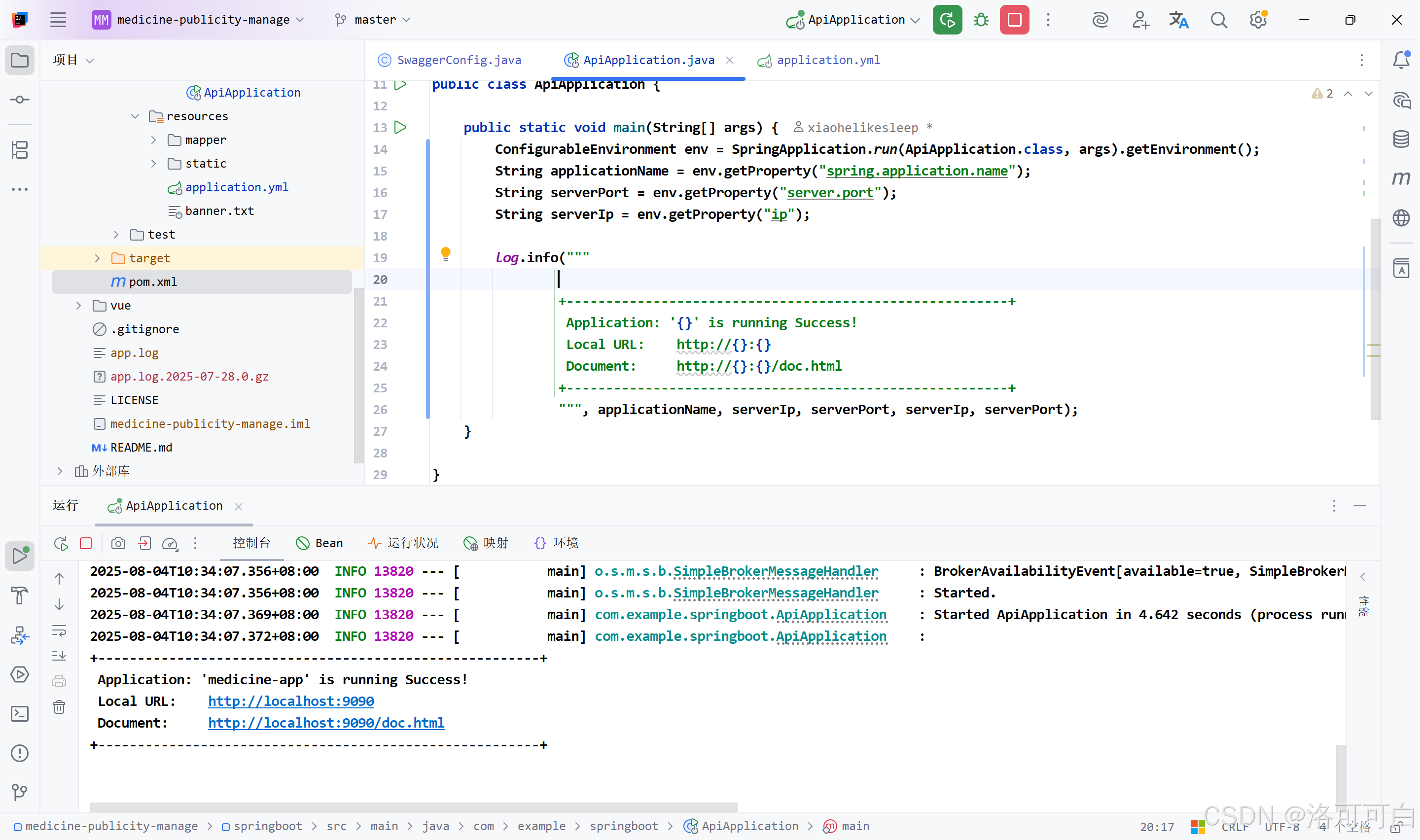1420x840 pixels.
Task: Show the light bulb quick-fix on line 19
Action: tap(445, 254)
